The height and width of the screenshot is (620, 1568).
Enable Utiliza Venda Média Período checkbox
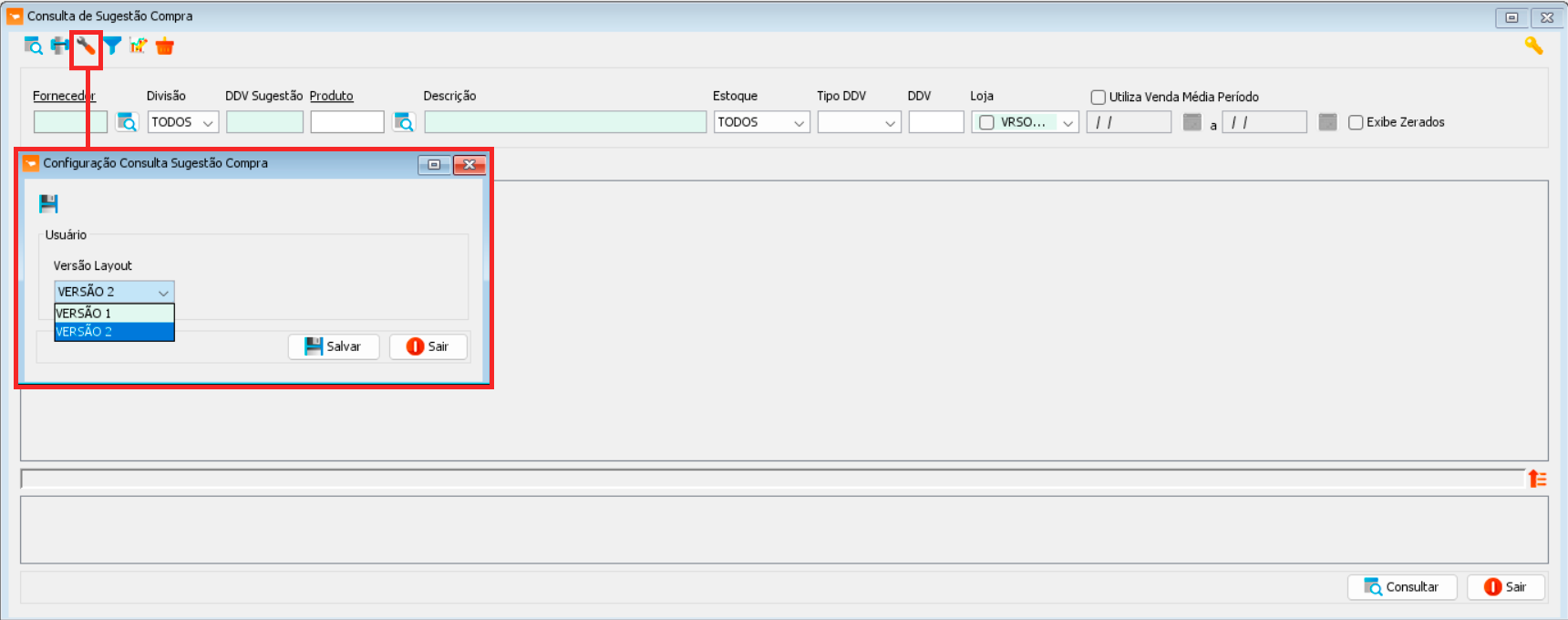tap(1099, 98)
